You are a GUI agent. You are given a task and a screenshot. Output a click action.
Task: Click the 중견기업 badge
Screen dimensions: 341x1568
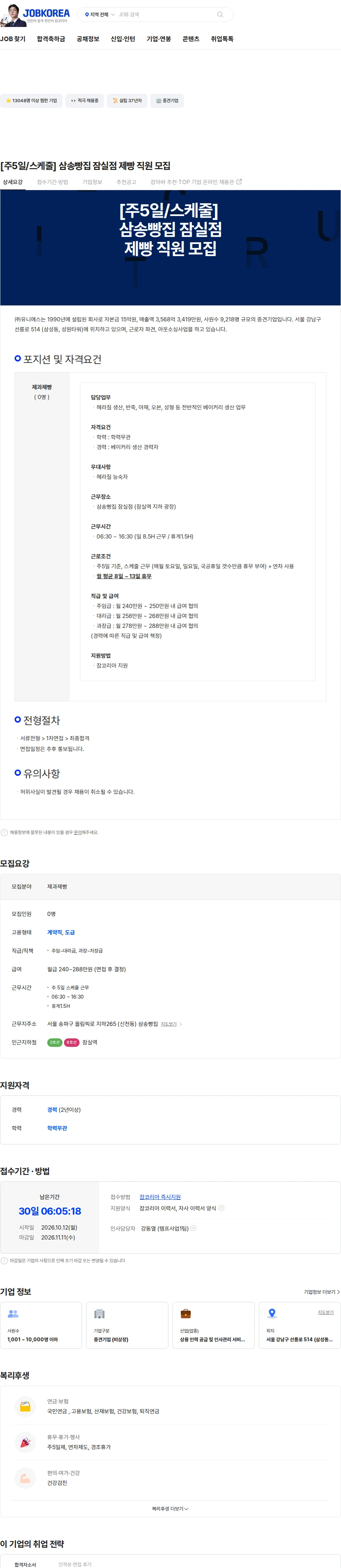coord(167,101)
